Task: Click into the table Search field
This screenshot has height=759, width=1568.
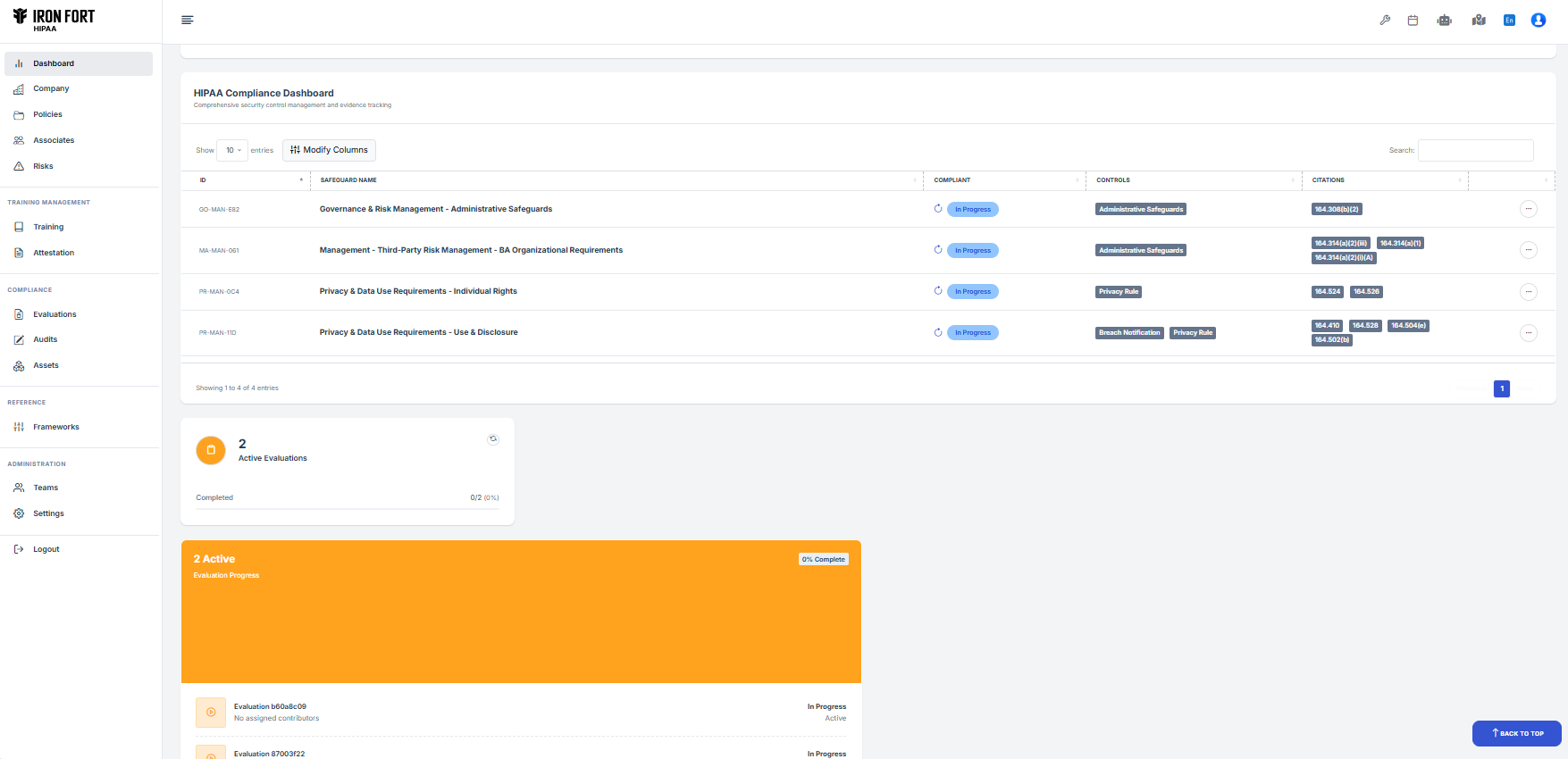Action: (x=1475, y=150)
